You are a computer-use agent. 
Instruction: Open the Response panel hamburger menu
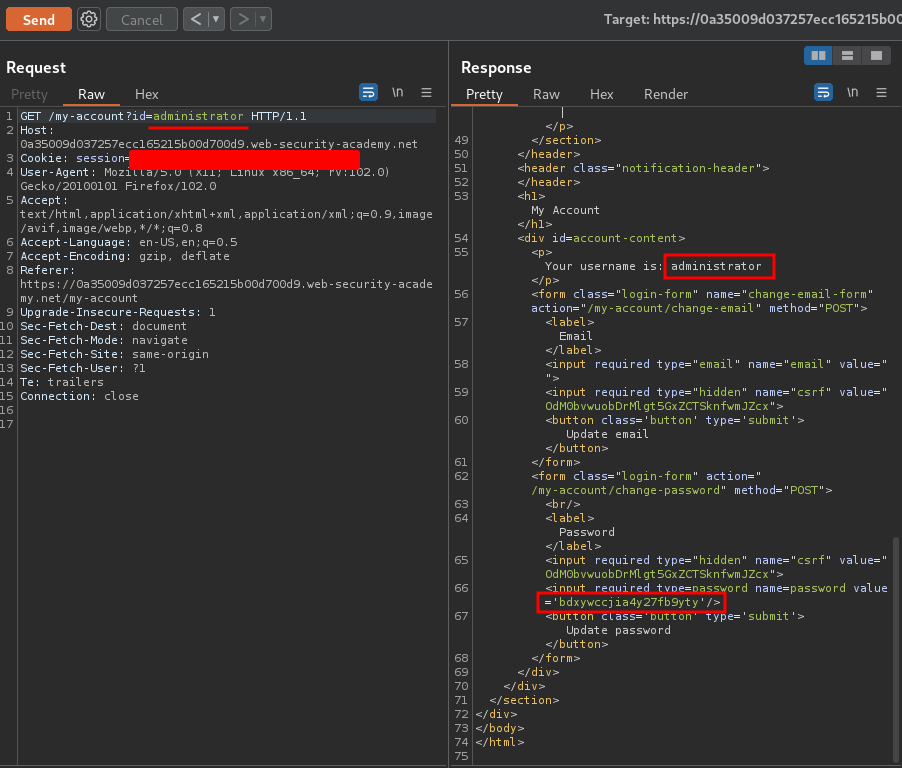pyautogui.click(x=881, y=92)
